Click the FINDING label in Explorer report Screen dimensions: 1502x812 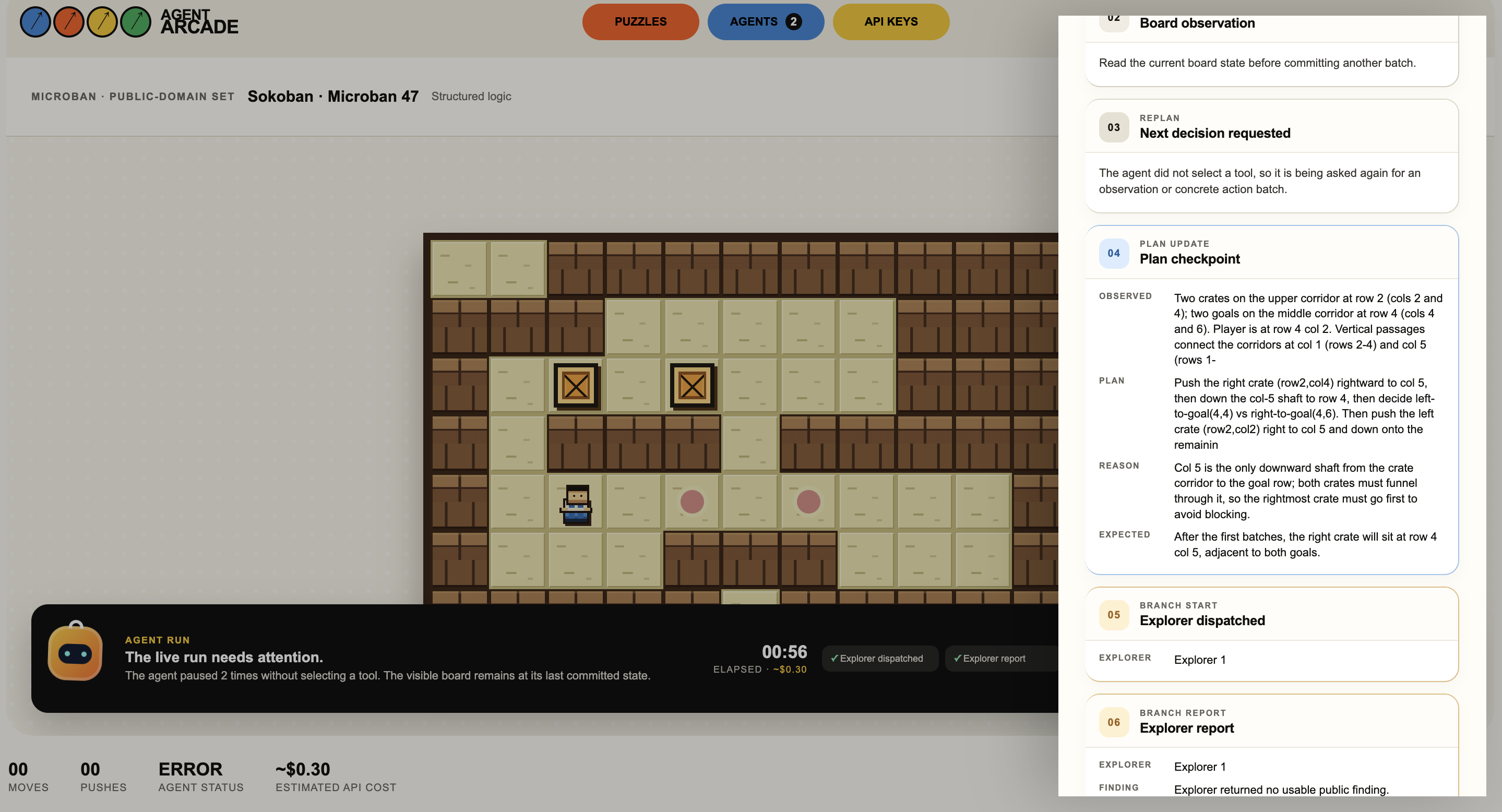pyautogui.click(x=1118, y=787)
